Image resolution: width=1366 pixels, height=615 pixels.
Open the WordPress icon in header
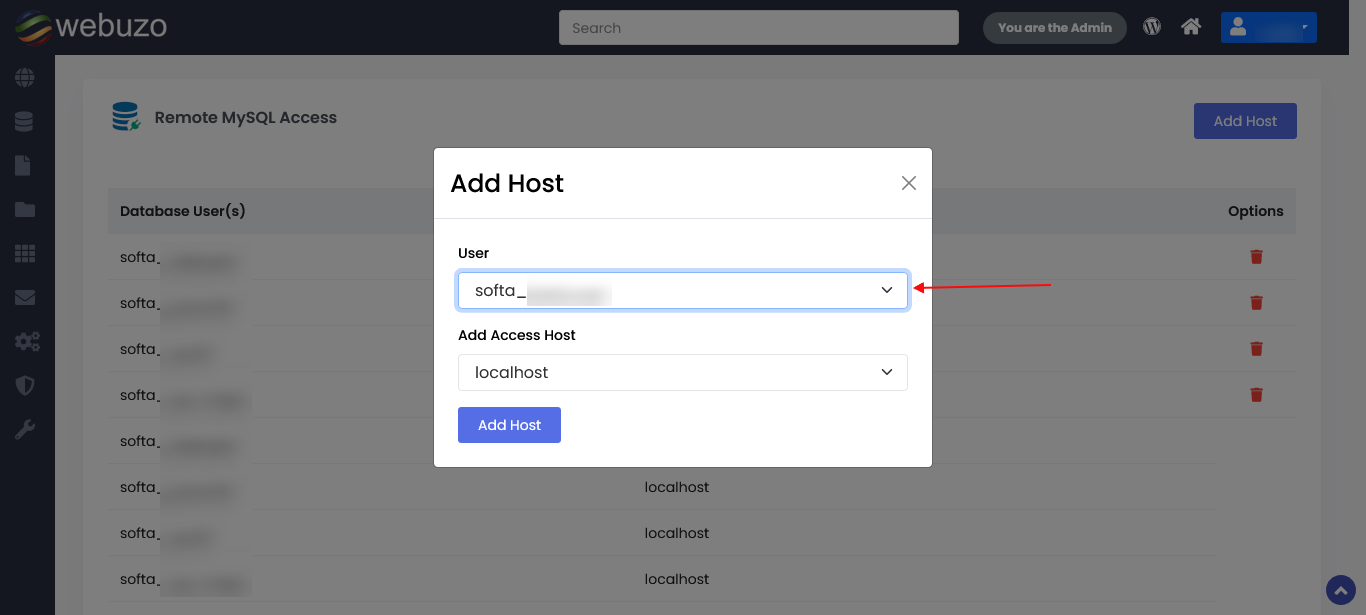pyautogui.click(x=1152, y=27)
